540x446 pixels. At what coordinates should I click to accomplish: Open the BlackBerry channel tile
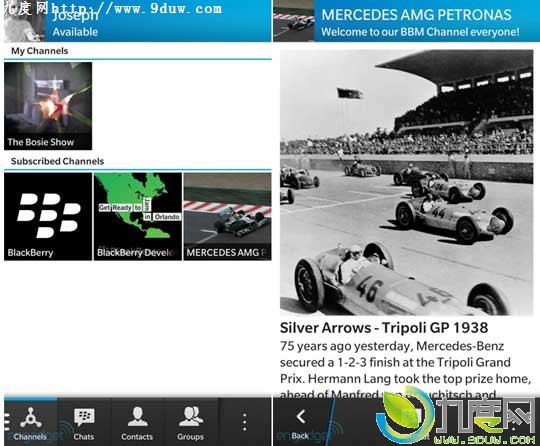(48, 216)
